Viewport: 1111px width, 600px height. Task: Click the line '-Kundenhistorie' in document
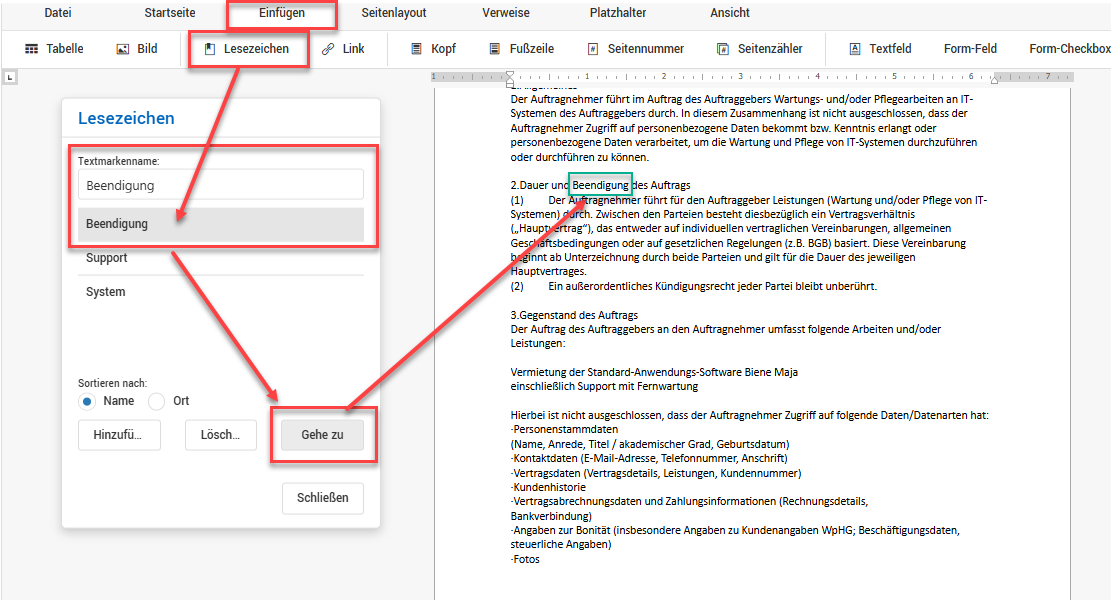click(x=548, y=487)
